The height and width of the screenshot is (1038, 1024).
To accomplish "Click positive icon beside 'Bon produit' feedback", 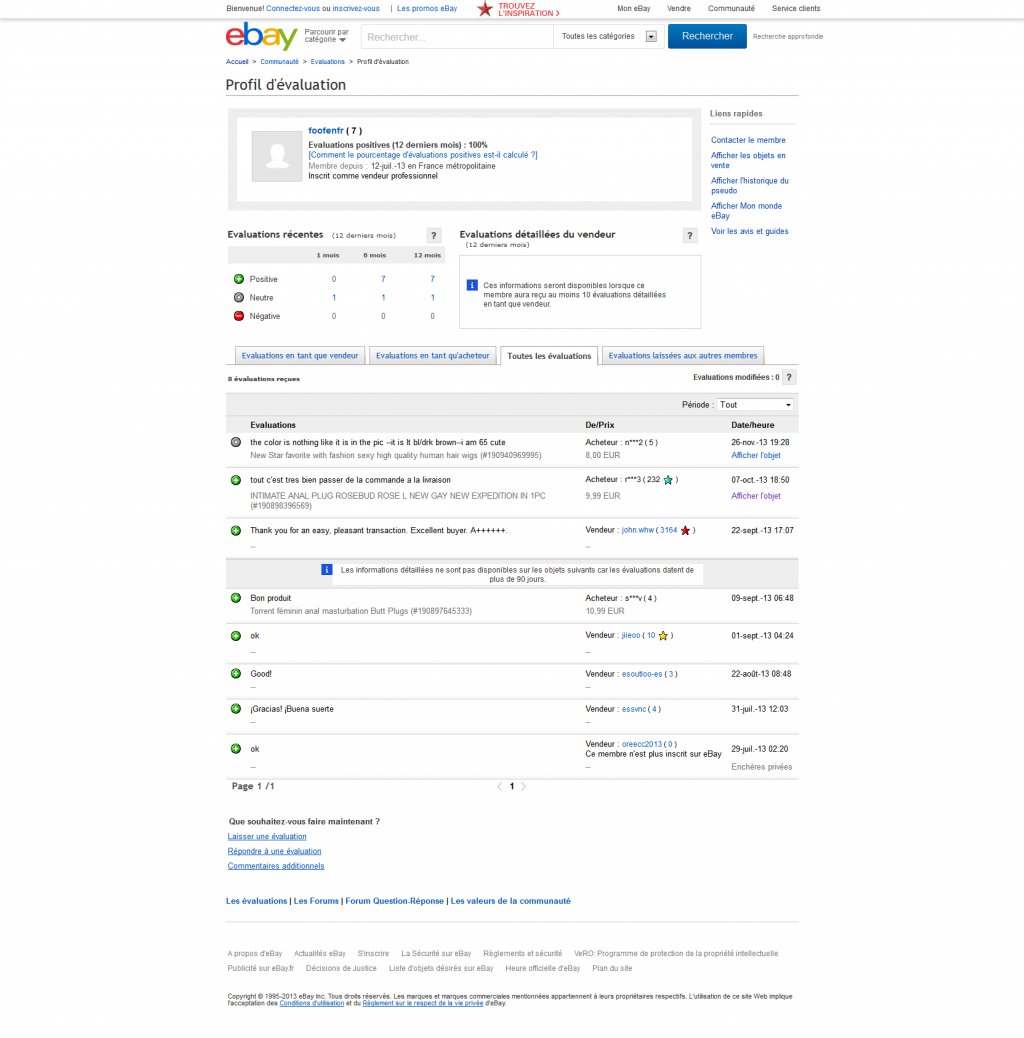I will (236, 598).
